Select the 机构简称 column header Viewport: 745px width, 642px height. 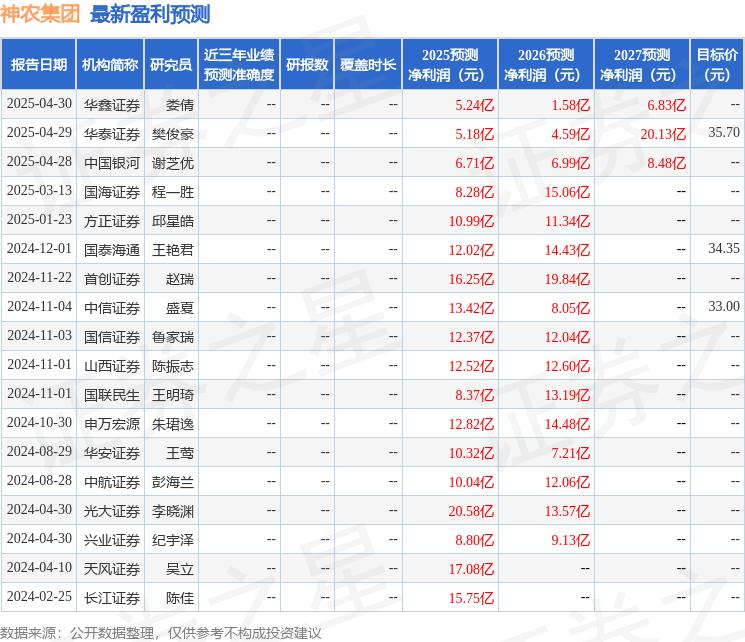pyautogui.click(x=110, y=64)
